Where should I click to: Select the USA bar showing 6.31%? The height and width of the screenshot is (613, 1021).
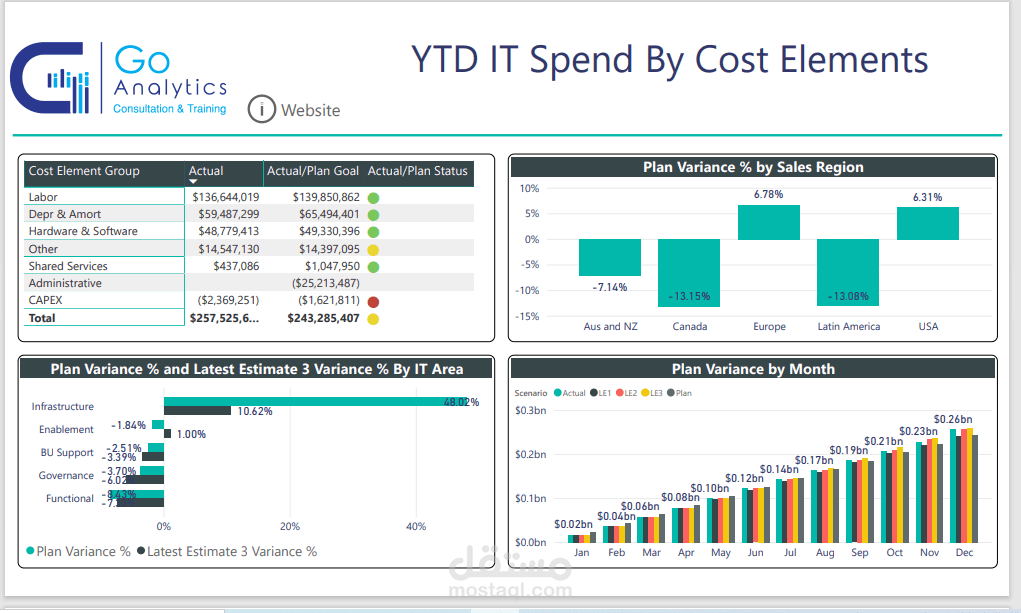[x=928, y=222]
